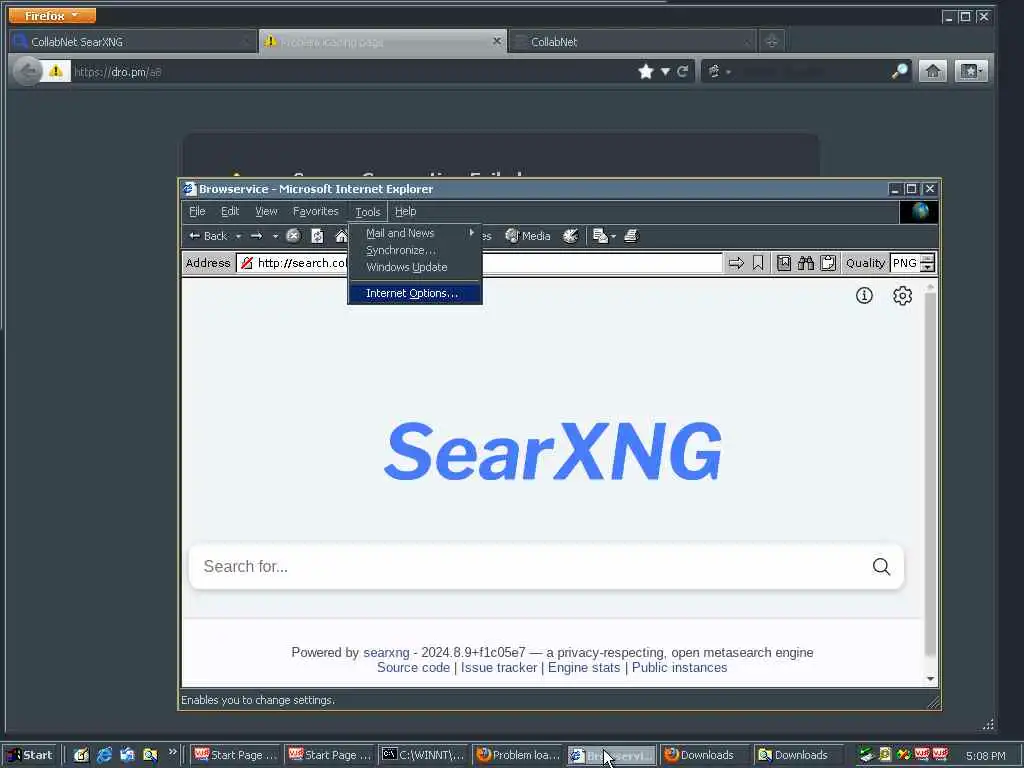Click the Firefox URL field showing dro.pm
Screen dimensions: 1024x768
353,72
